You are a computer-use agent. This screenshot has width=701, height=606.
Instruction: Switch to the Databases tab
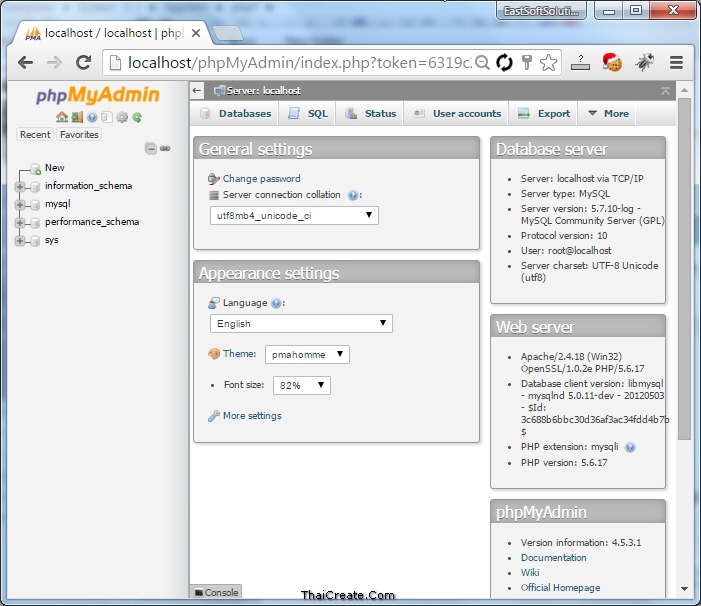236,114
